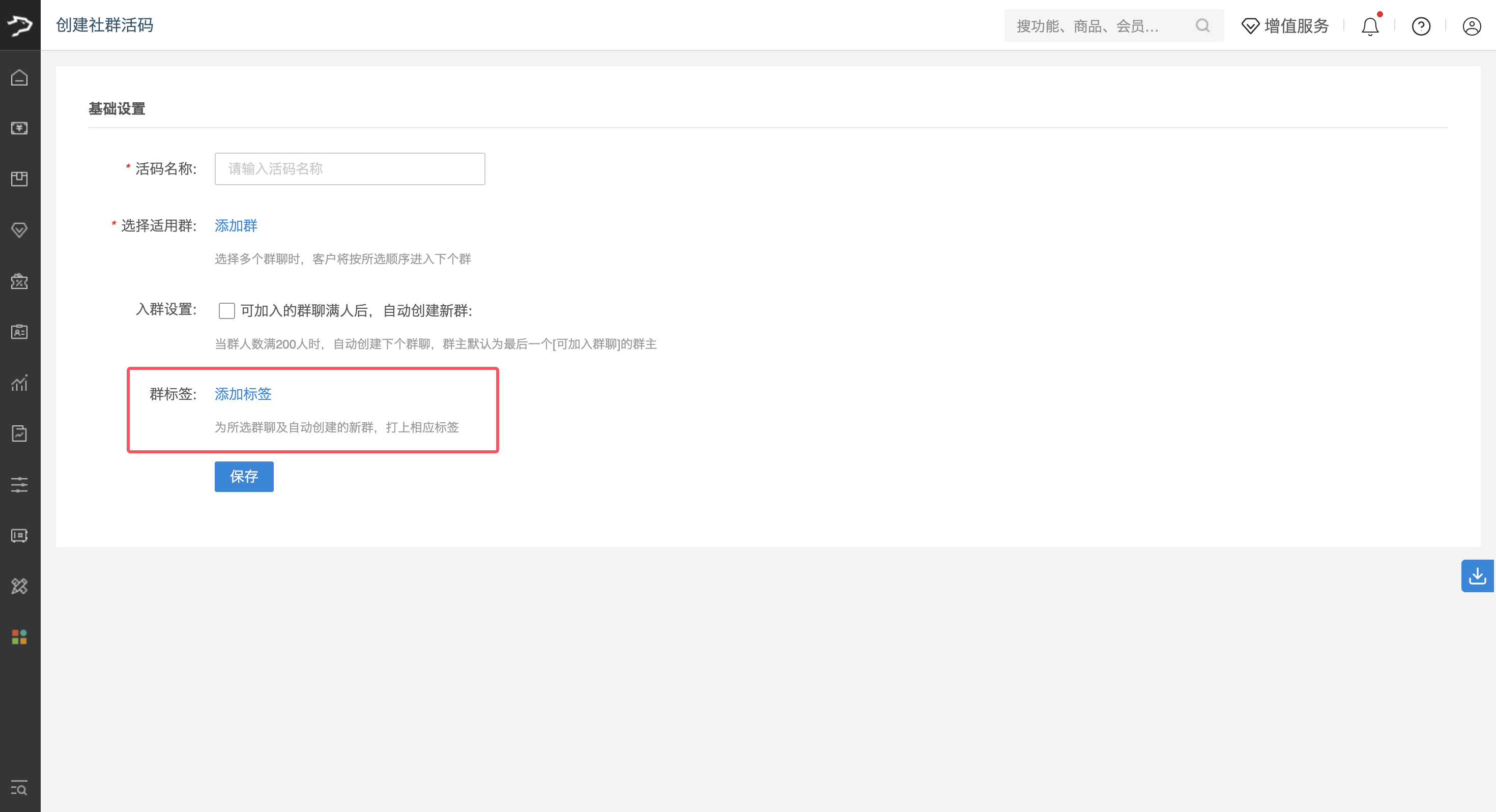Click the app logo icon in the top-left corner
The width and height of the screenshot is (1496, 812).
pos(20,25)
